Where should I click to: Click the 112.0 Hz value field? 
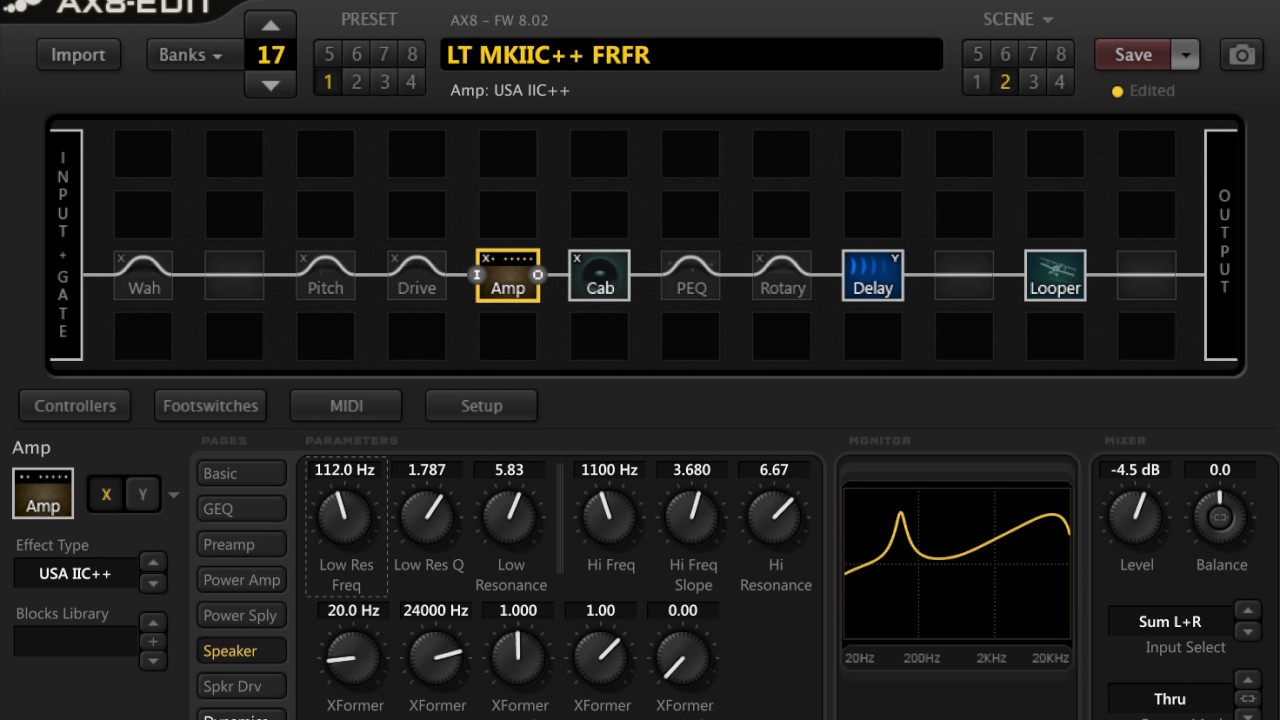tap(345, 470)
